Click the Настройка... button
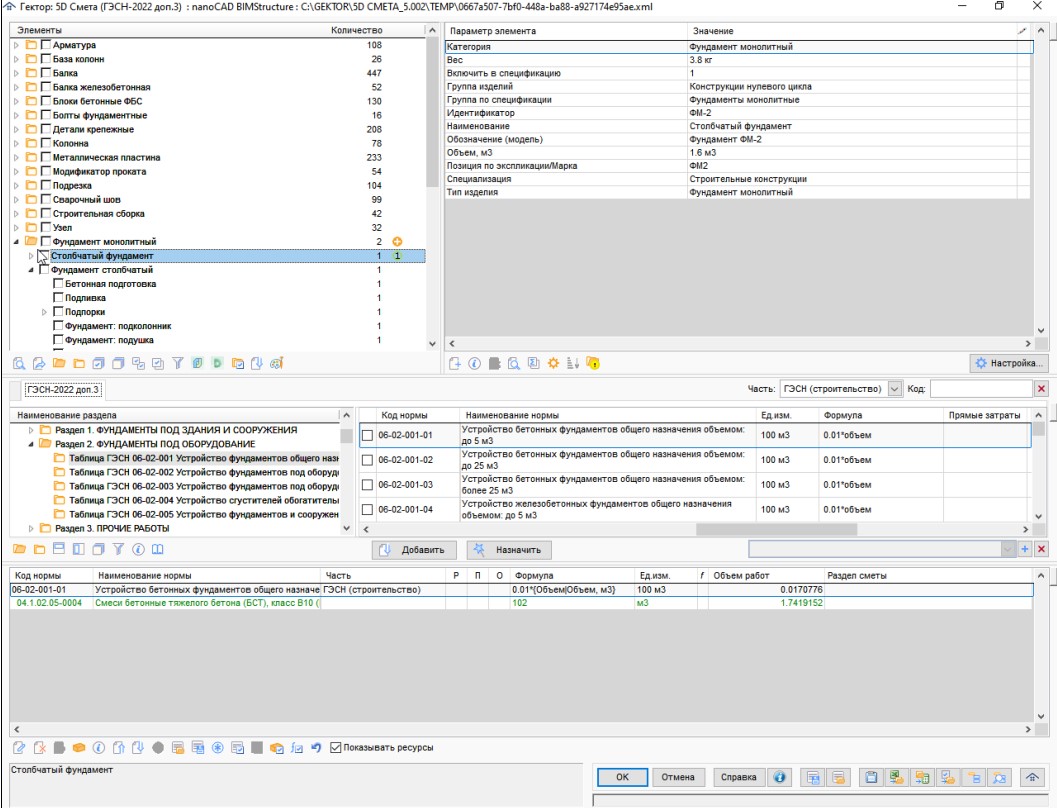Image resolution: width=1057 pixels, height=808 pixels. click(1008, 362)
